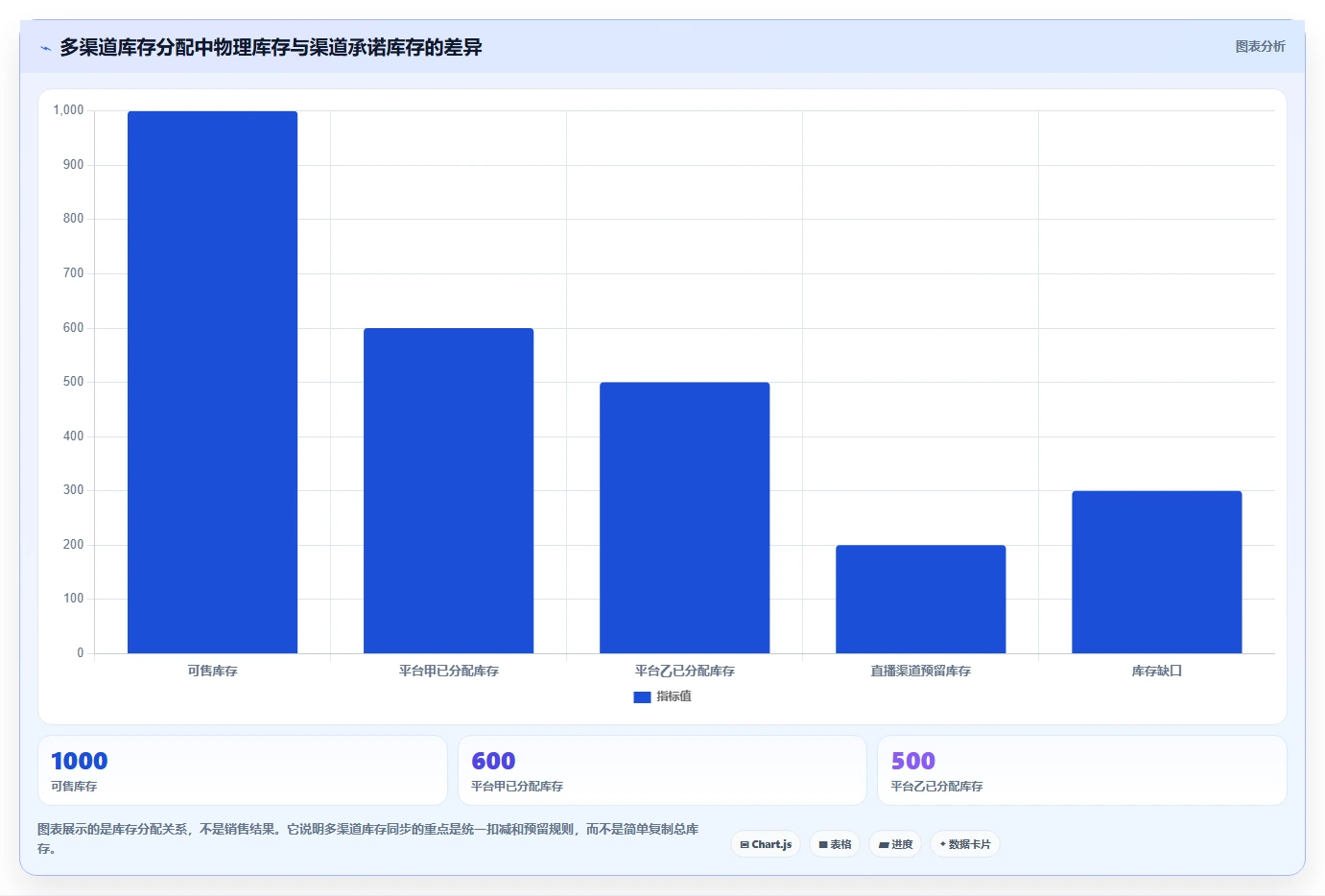1325x896 pixels.
Task: Click the 平台甲已分配库存 bar
Action: tap(448, 490)
